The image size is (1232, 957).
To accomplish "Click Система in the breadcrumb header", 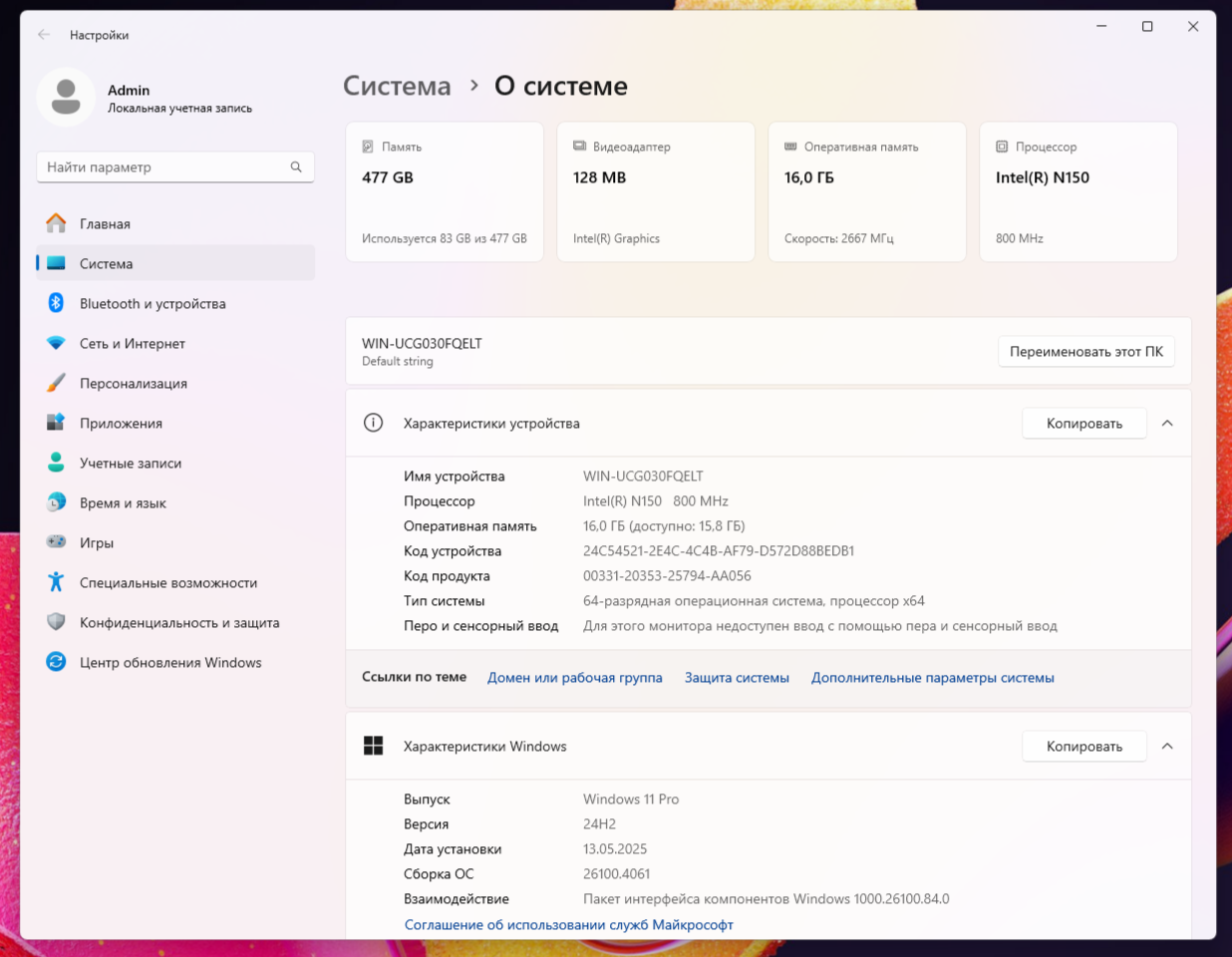I will 397,86.
